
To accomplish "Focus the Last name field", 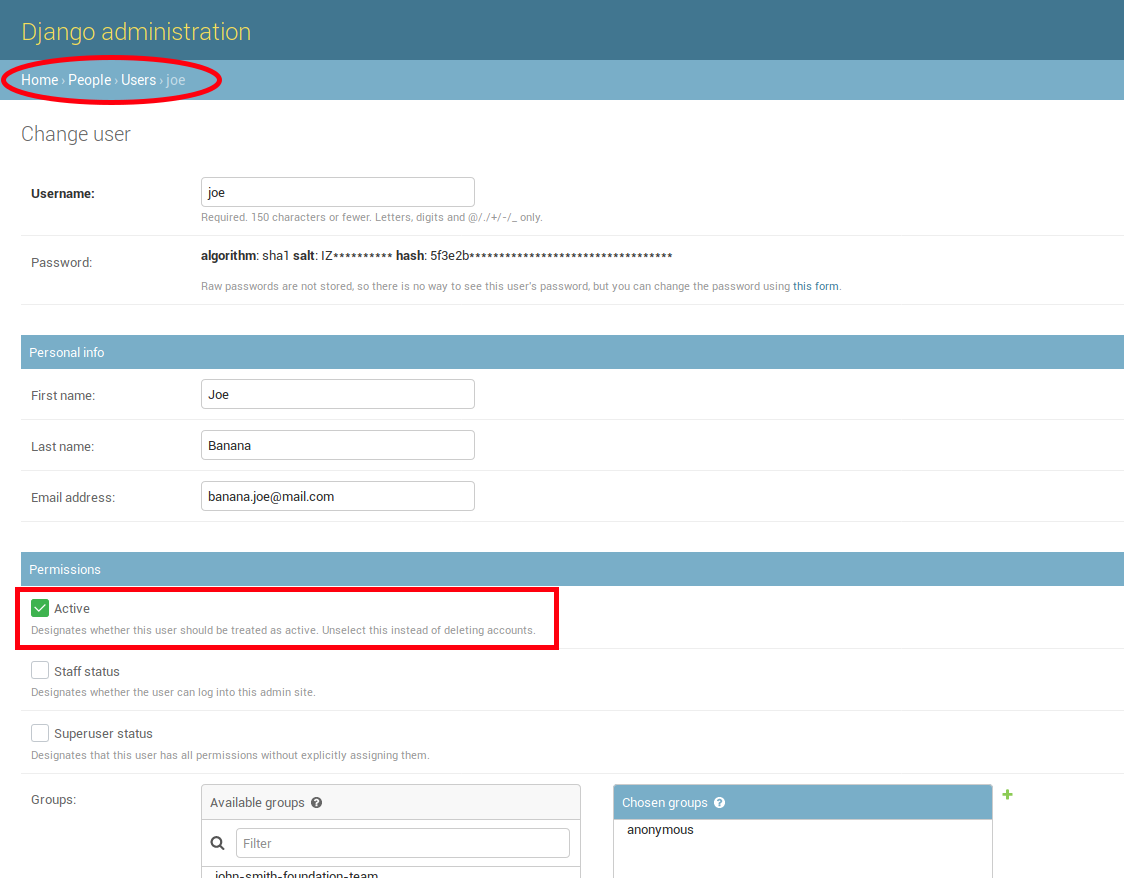I will click(338, 445).
